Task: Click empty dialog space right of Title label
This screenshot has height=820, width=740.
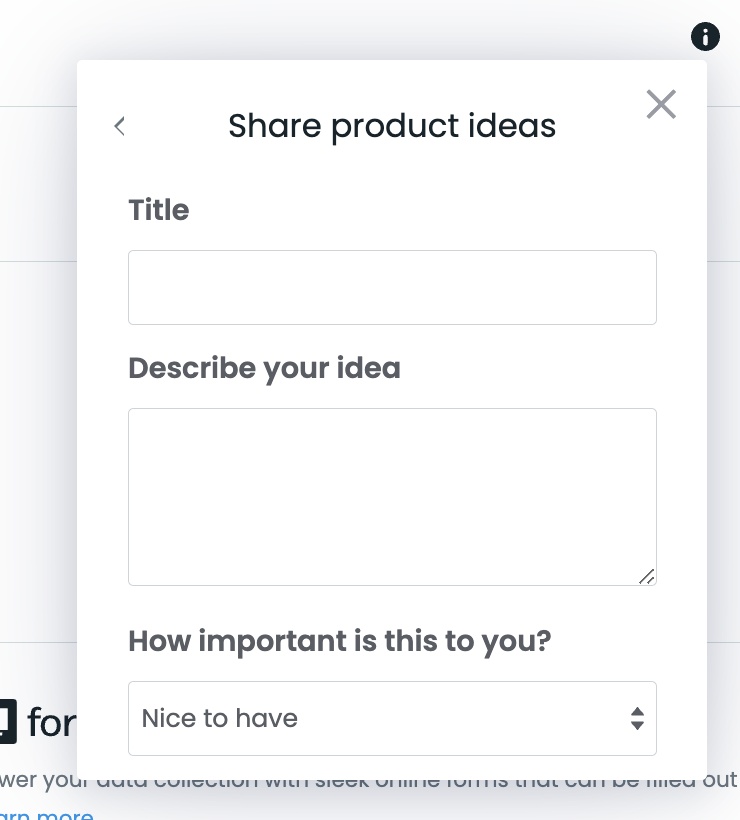Action: [x=450, y=210]
